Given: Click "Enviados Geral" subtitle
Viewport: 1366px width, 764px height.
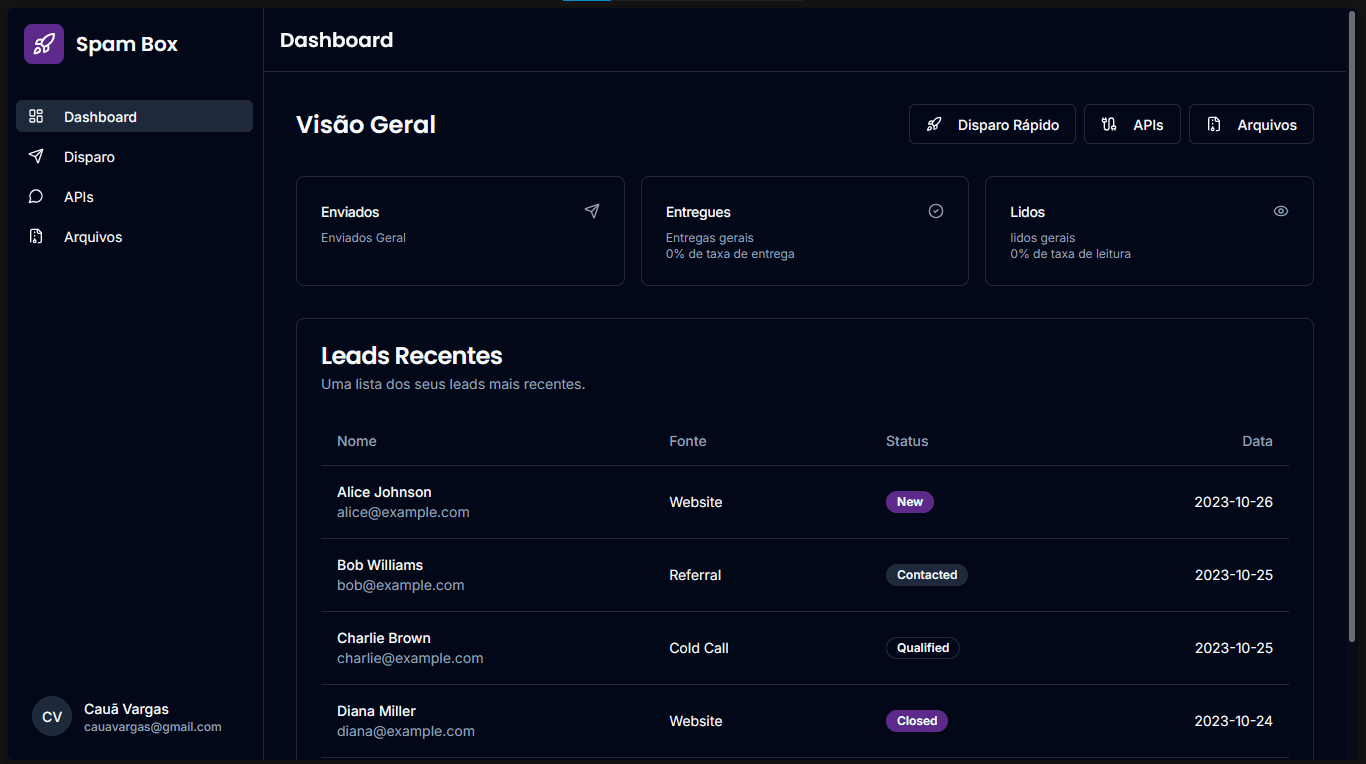Looking at the screenshot, I should [x=363, y=238].
